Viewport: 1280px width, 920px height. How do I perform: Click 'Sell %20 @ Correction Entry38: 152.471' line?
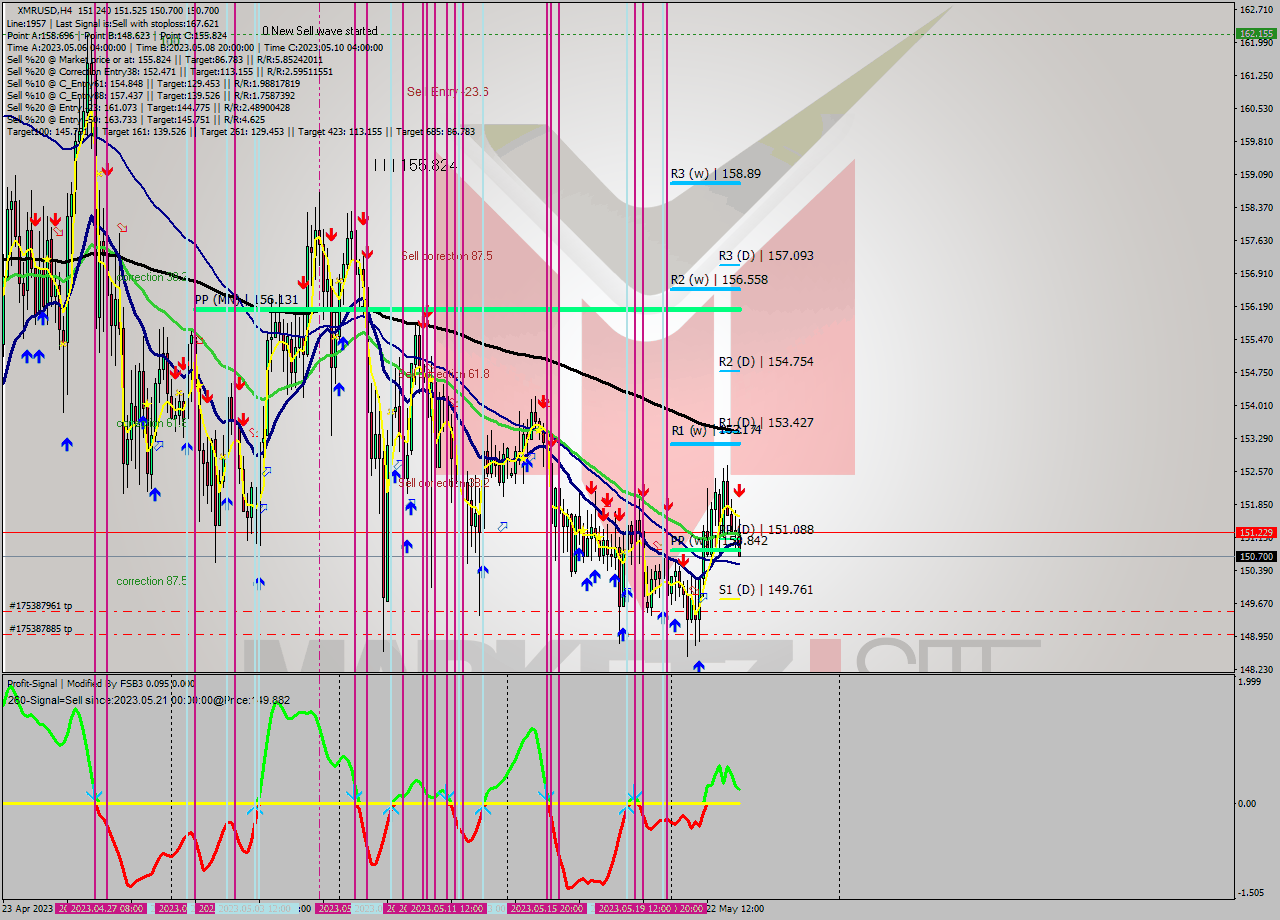pos(169,71)
